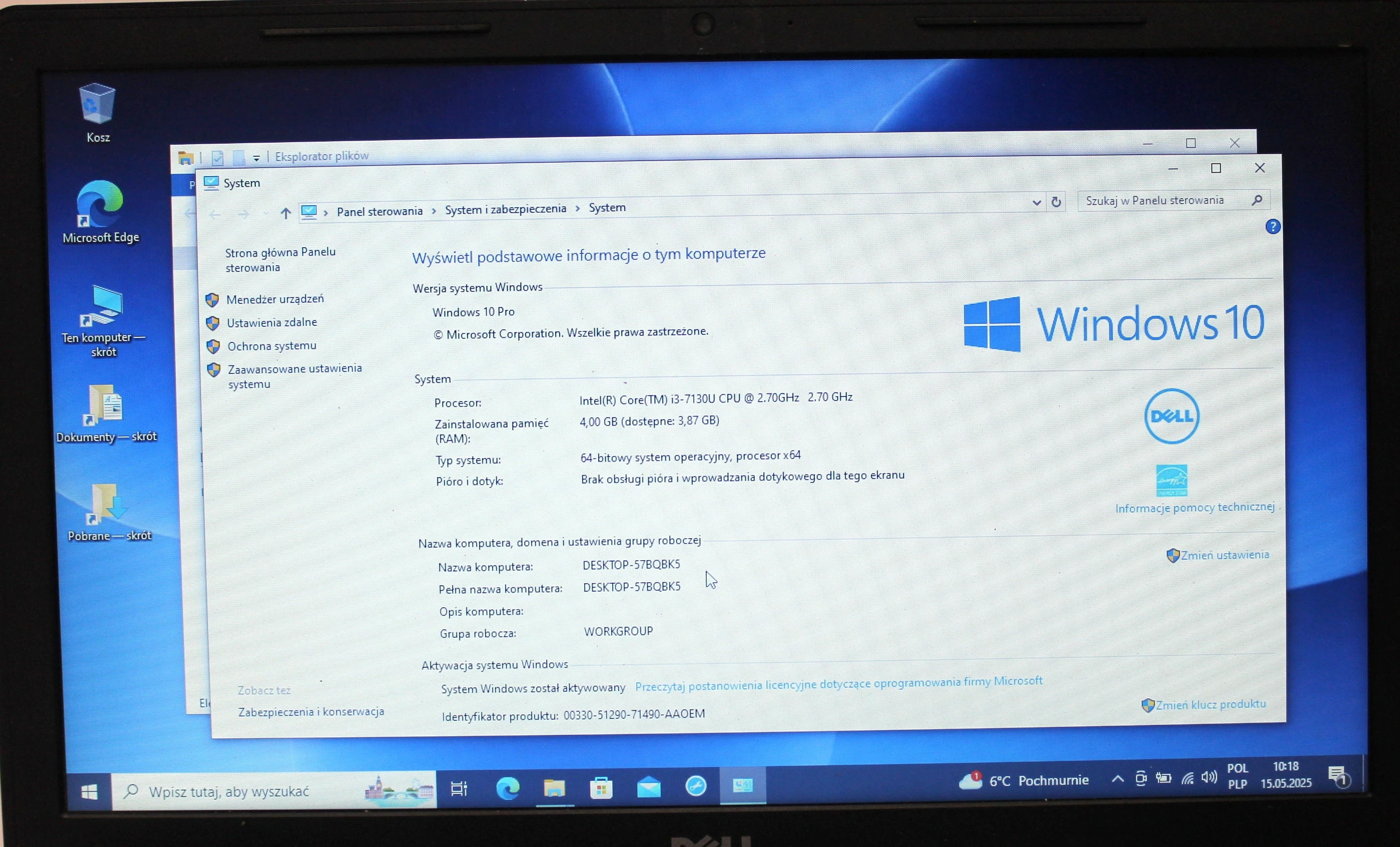Viewport: 1400px width, 847px height.
Task: Open Task View in the taskbar
Action: click(x=458, y=788)
